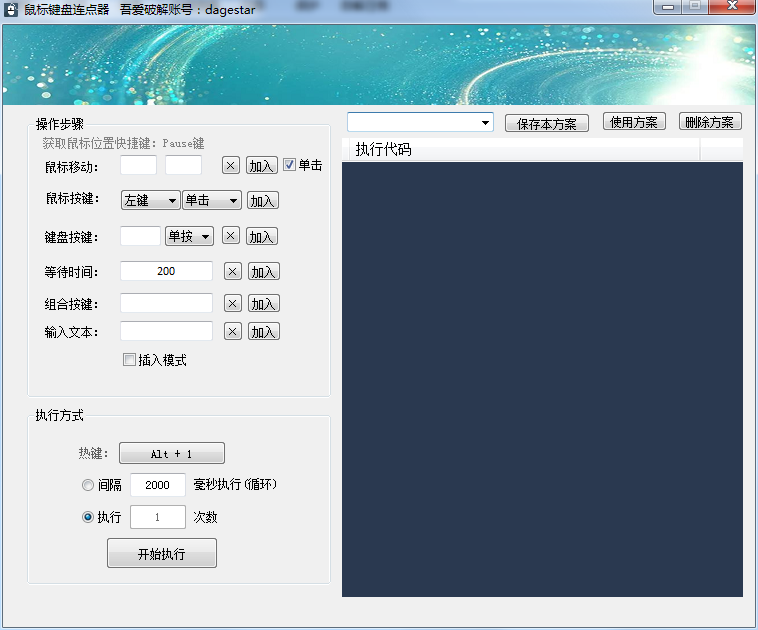Viewport: 758px width, 630px height.
Task: Click the X clear icon beside 等待时间
Action: (x=232, y=271)
